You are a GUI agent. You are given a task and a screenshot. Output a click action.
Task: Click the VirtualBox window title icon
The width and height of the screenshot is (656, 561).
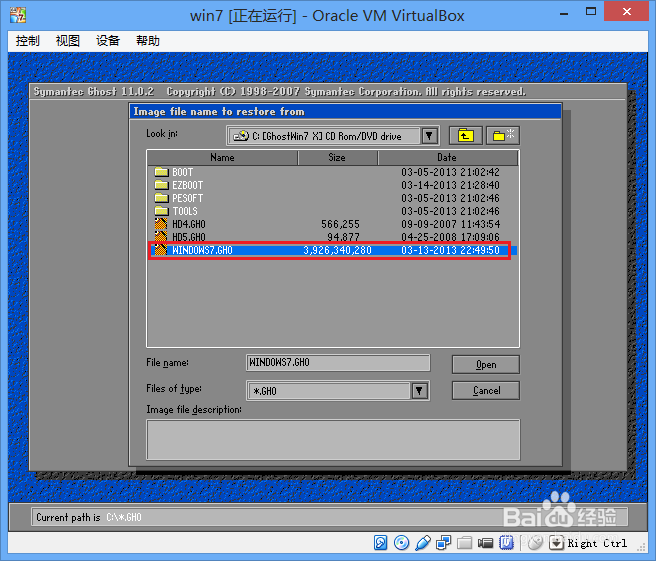(x=18, y=15)
